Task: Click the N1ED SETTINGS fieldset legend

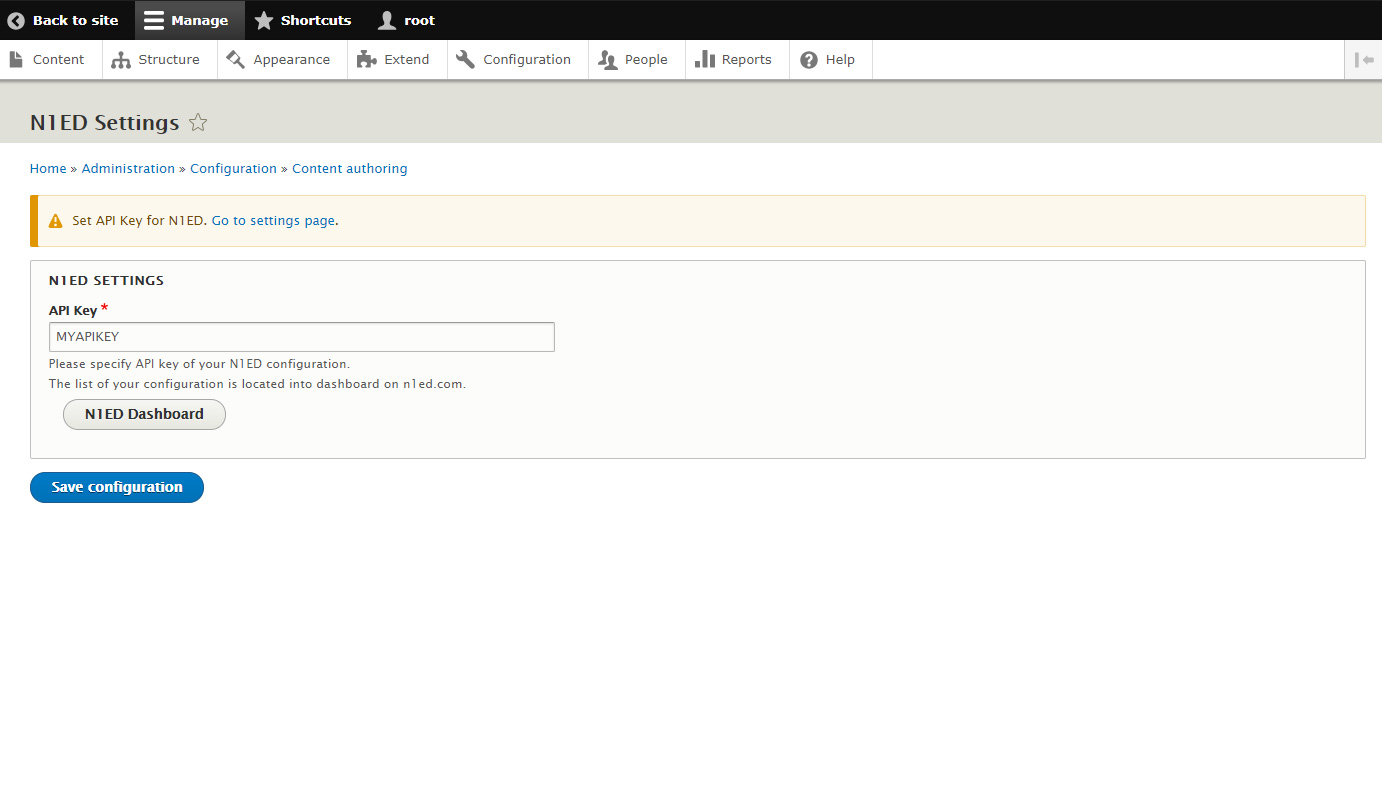Action: click(x=106, y=281)
